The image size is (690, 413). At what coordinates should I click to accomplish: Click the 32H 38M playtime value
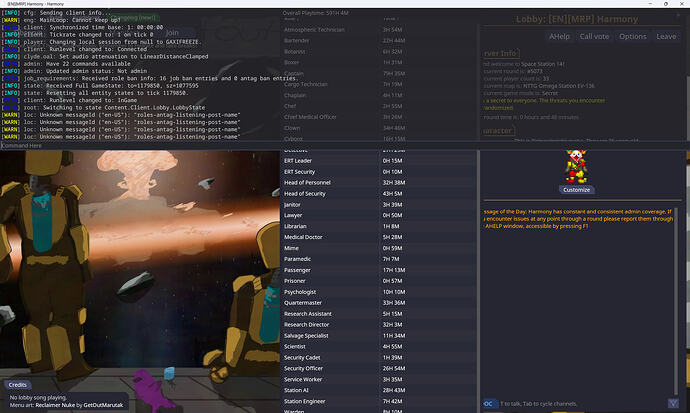pyautogui.click(x=394, y=183)
